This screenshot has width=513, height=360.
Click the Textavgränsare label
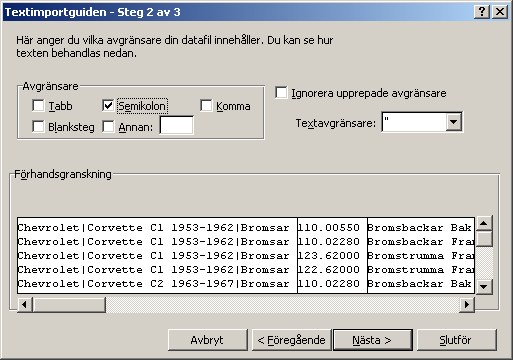336,123
